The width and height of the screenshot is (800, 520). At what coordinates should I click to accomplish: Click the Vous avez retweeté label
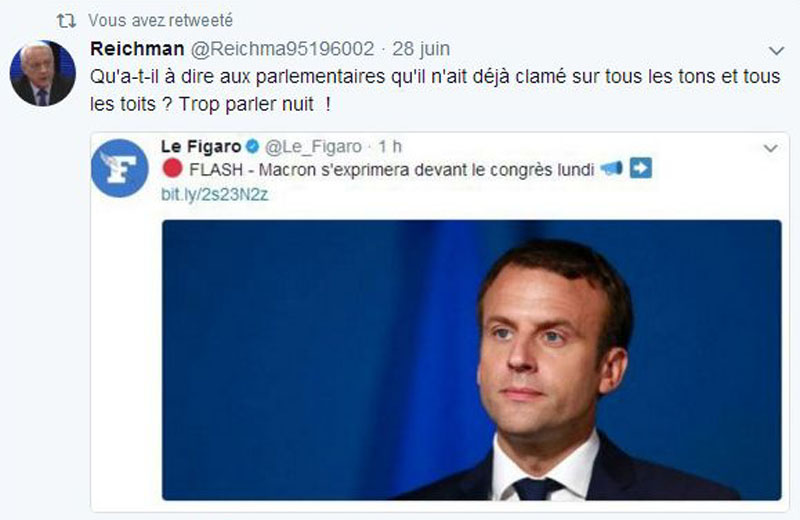click(x=161, y=20)
